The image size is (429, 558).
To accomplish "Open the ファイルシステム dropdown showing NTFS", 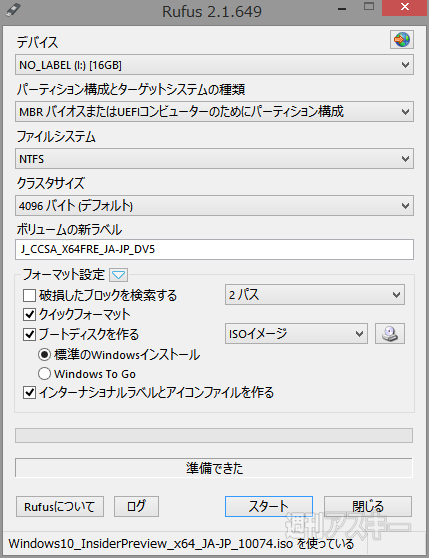I will 214,159.
